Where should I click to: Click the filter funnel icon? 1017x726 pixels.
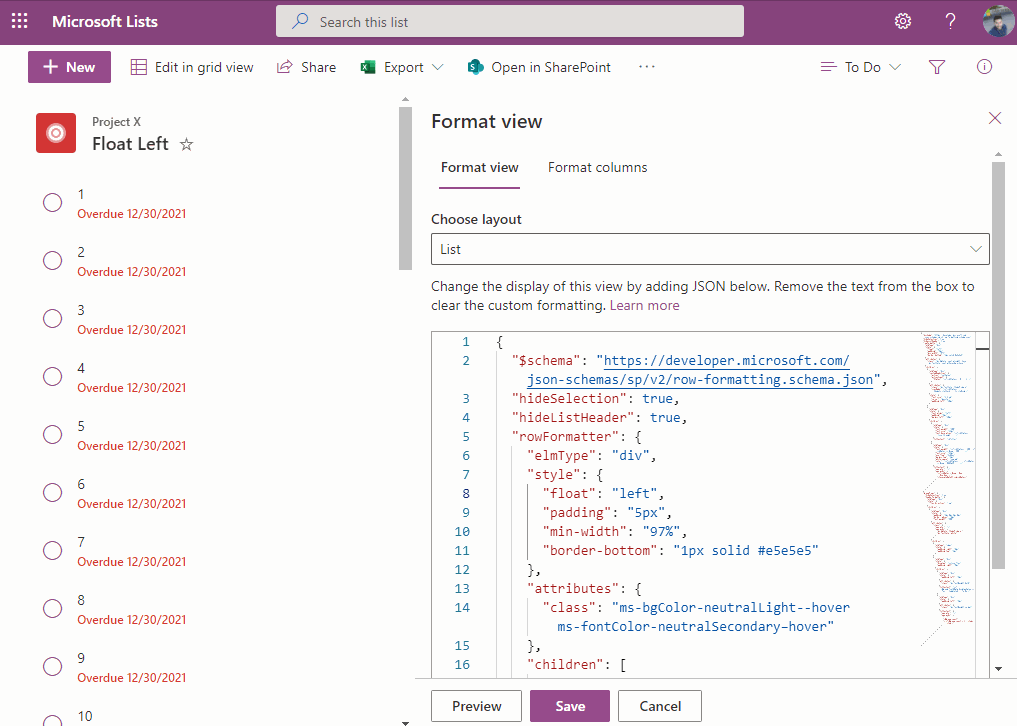point(937,67)
